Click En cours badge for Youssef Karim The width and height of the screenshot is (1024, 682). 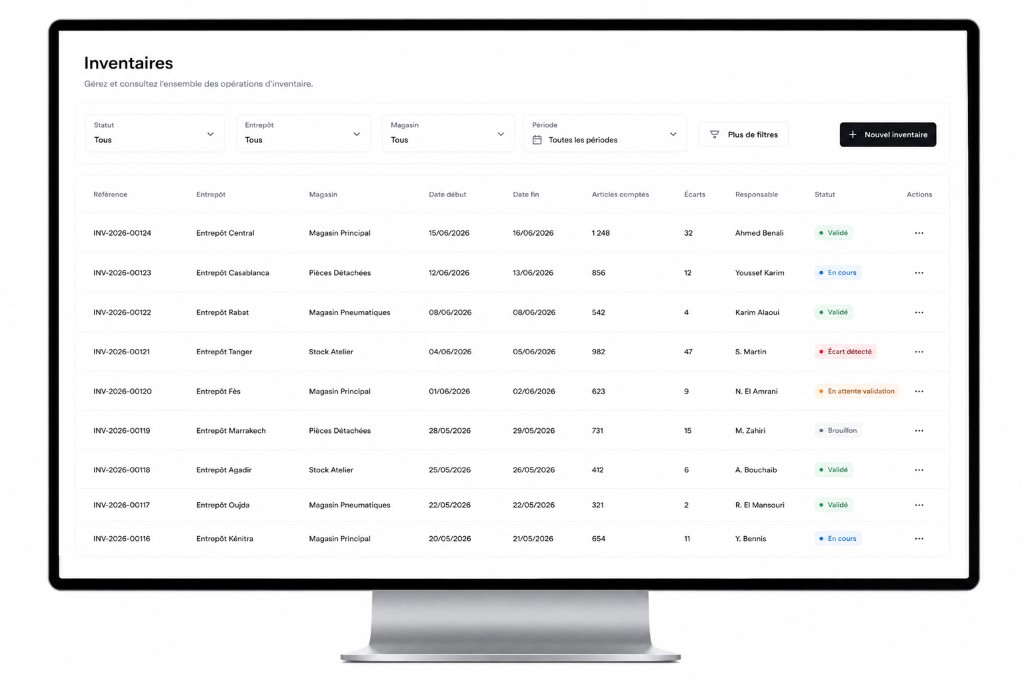838,273
